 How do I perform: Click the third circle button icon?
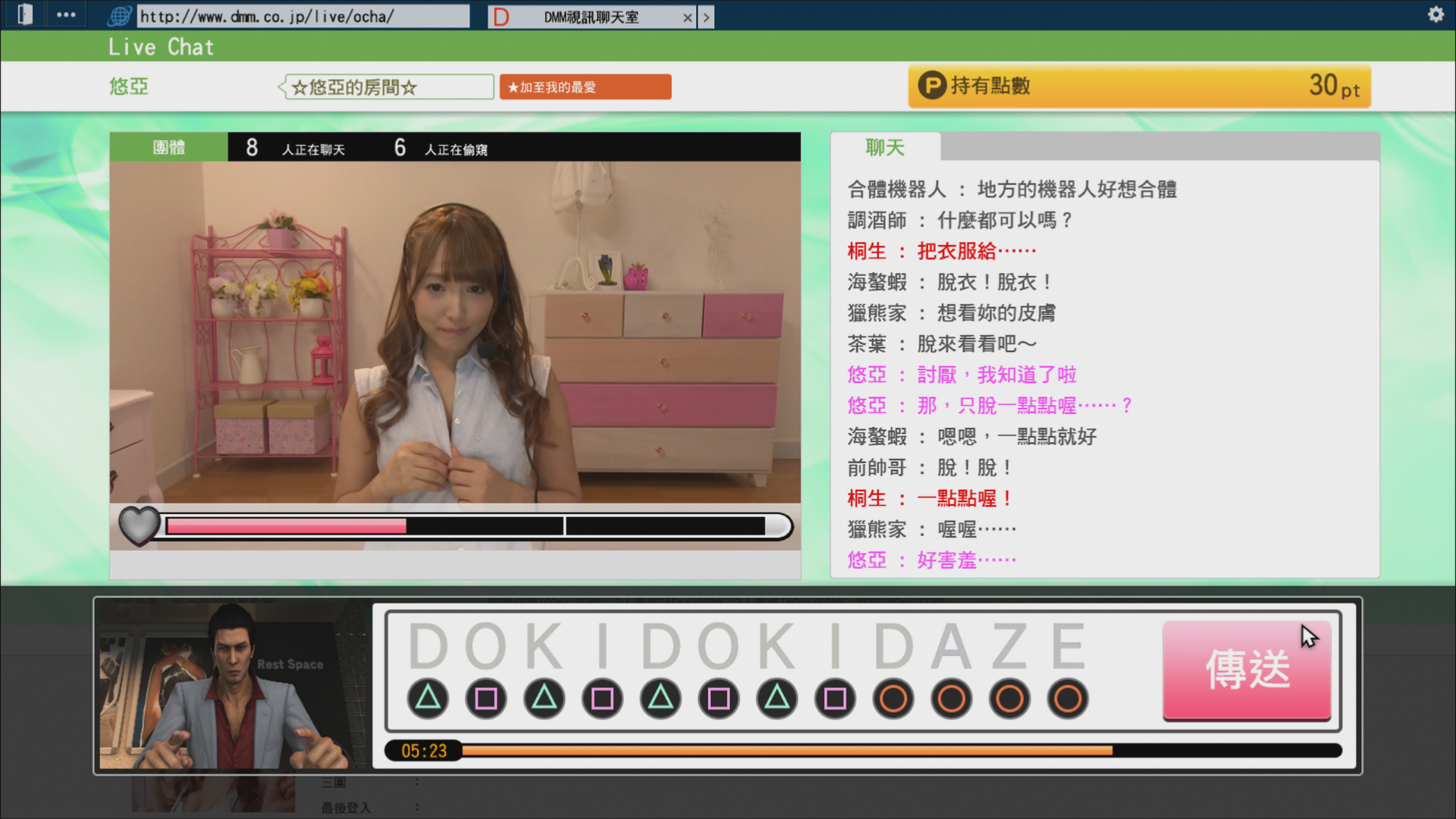pyautogui.click(x=1009, y=698)
